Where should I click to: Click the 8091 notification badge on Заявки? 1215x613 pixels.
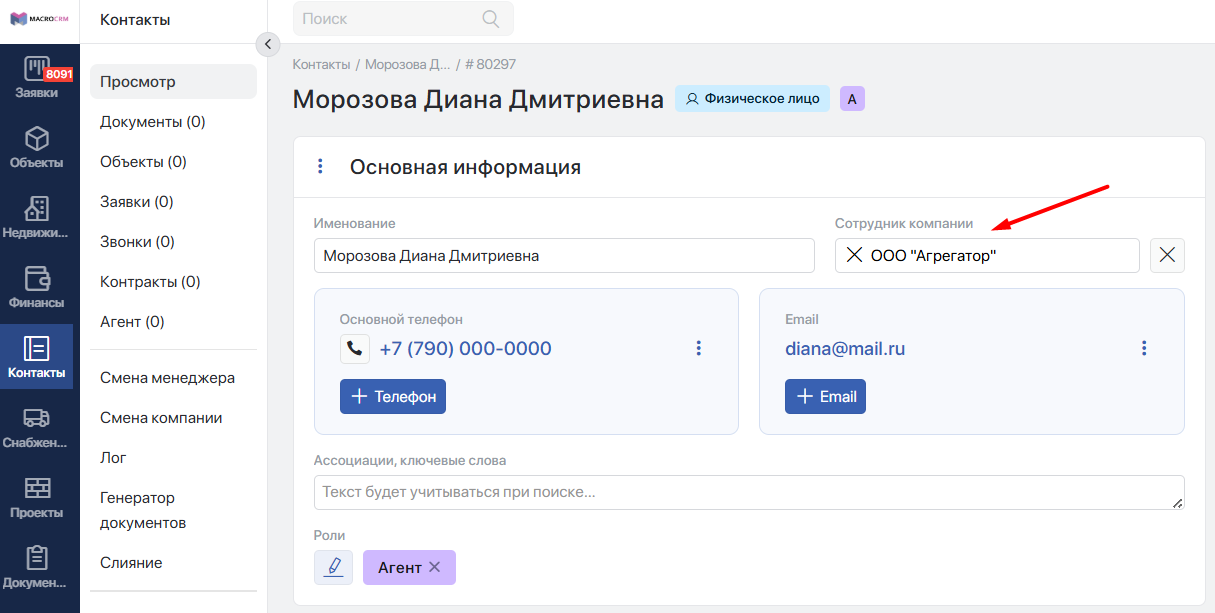click(x=59, y=74)
